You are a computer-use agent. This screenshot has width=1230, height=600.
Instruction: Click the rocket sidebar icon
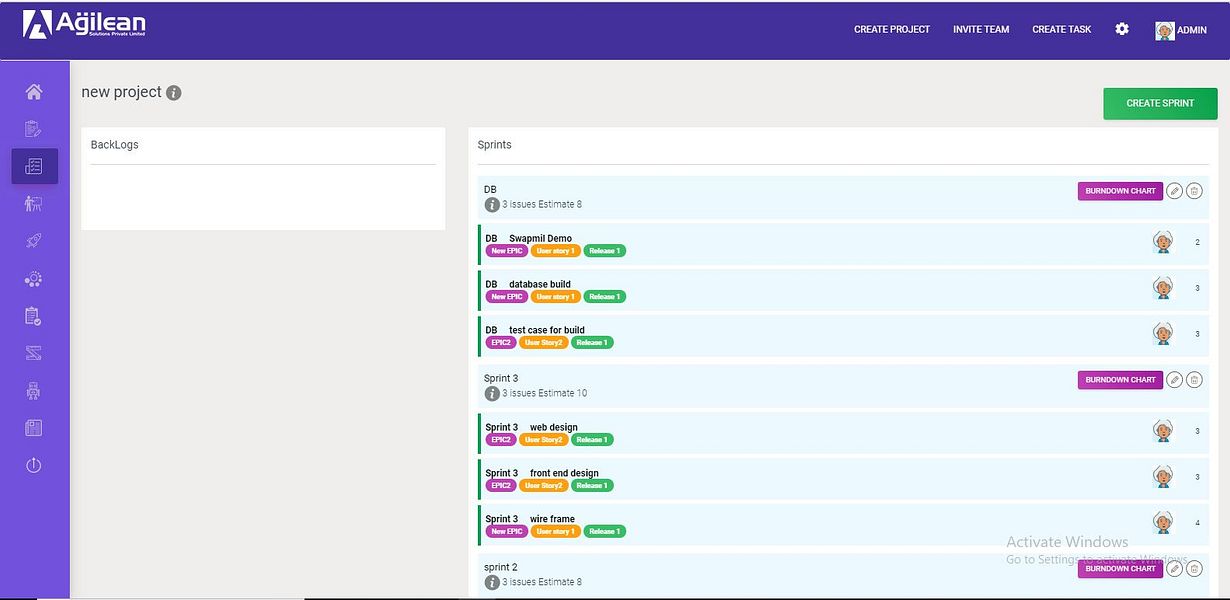pyautogui.click(x=34, y=241)
